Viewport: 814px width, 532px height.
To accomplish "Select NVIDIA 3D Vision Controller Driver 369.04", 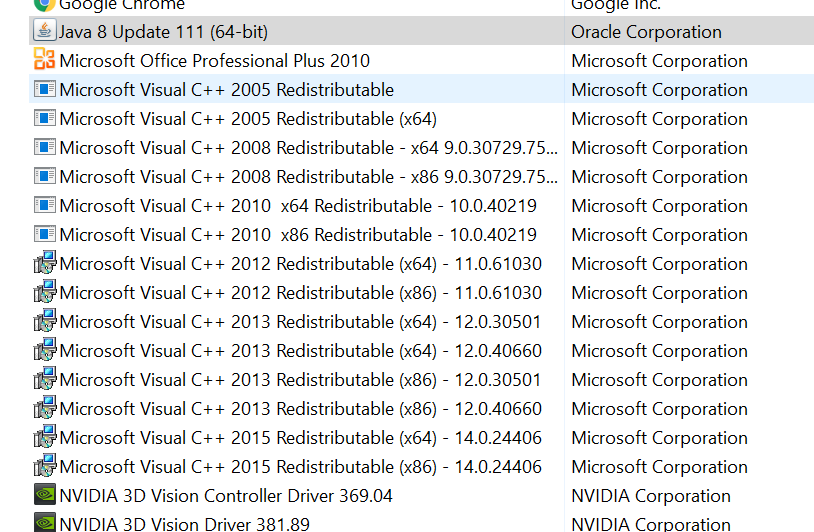I will coord(226,496).
